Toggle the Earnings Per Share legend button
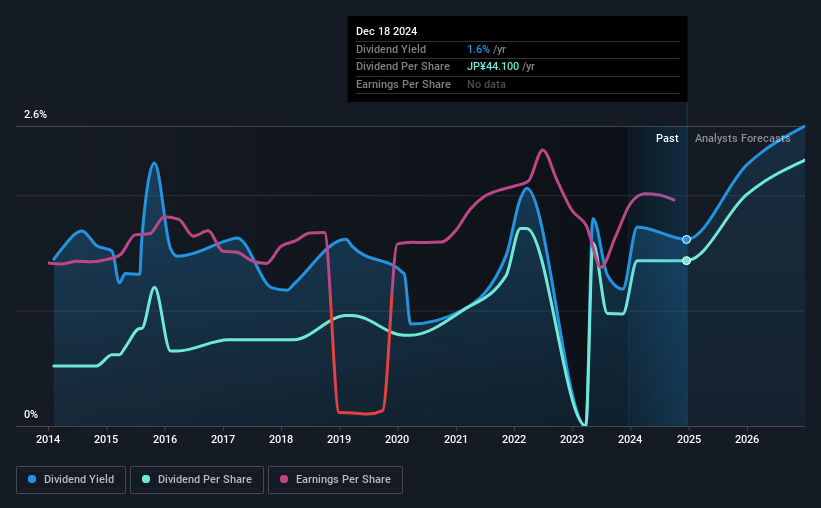 [335, 480]
